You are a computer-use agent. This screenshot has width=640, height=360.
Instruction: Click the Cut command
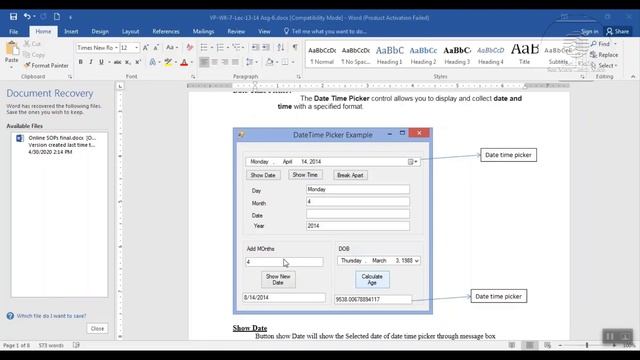click(32, 44)
